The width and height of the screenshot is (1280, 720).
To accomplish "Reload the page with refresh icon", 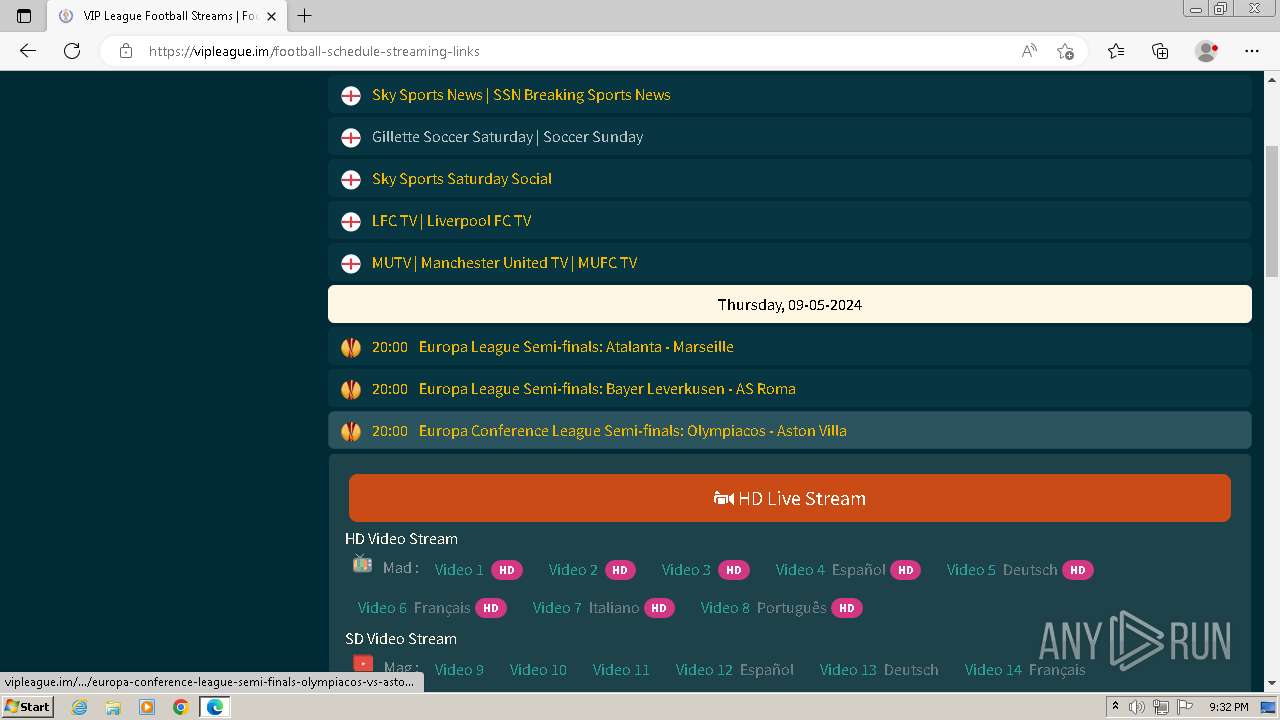I will [72, 51].
